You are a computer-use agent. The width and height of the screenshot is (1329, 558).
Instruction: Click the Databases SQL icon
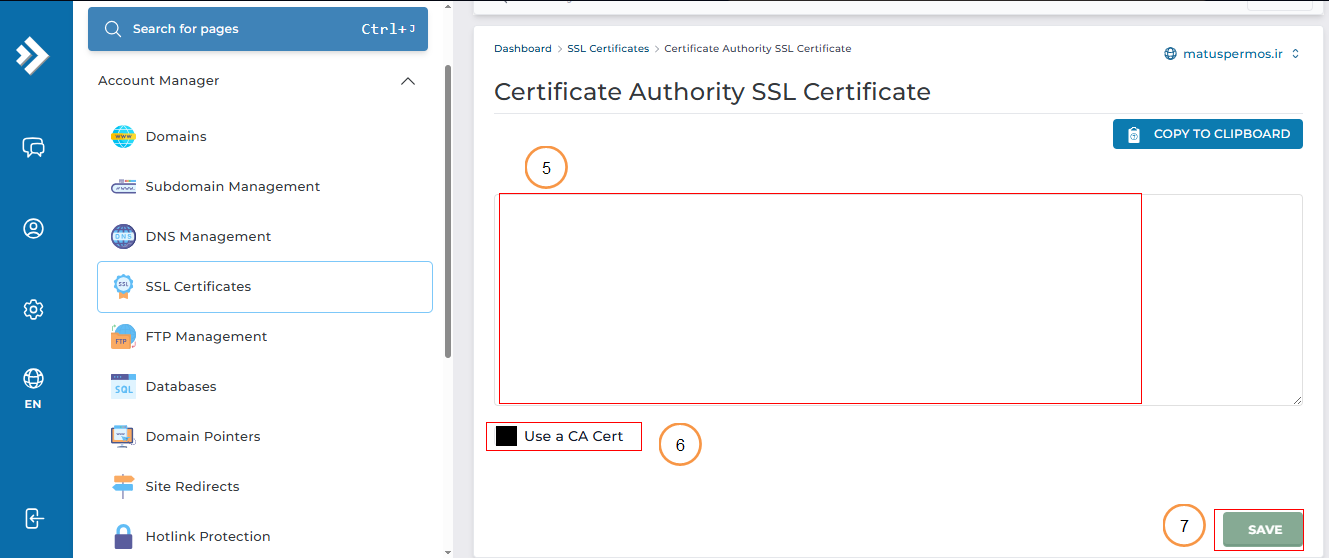pyautogui.click(x=123, y=387)
